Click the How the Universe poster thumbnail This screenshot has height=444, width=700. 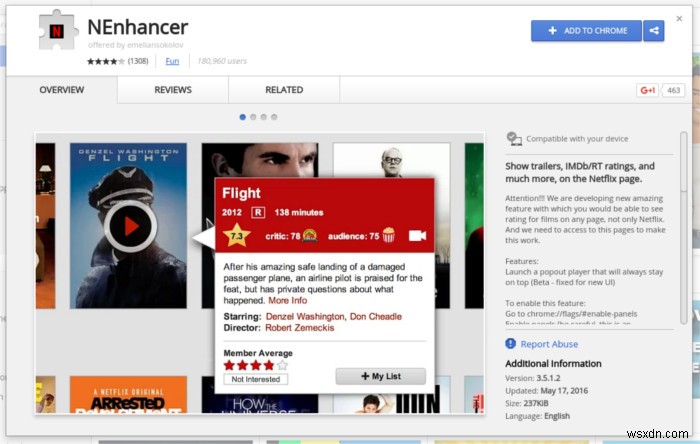coord(260,394)
